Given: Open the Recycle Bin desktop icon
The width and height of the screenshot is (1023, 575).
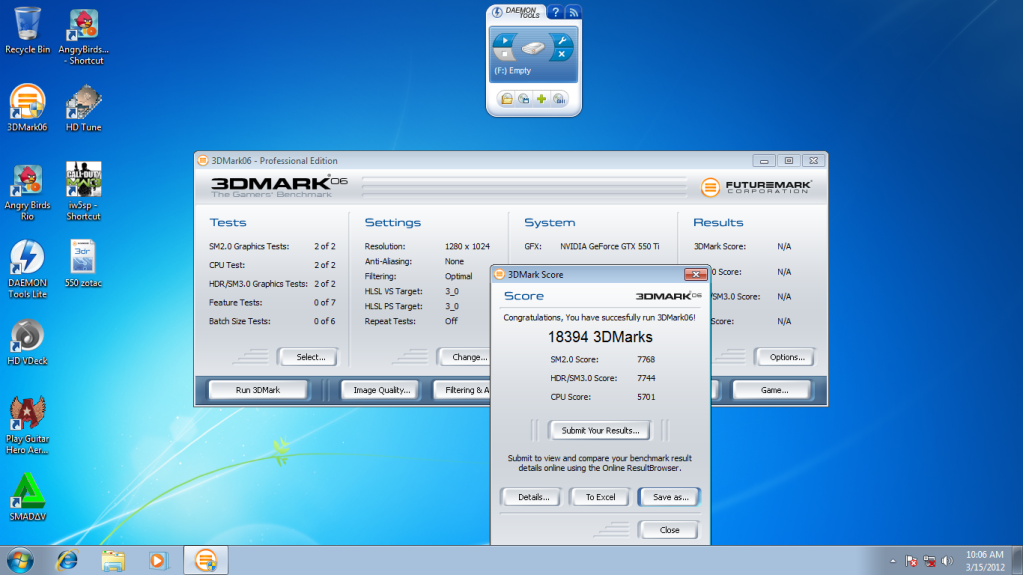Looking at the screenshot, I should pos(27,30).
